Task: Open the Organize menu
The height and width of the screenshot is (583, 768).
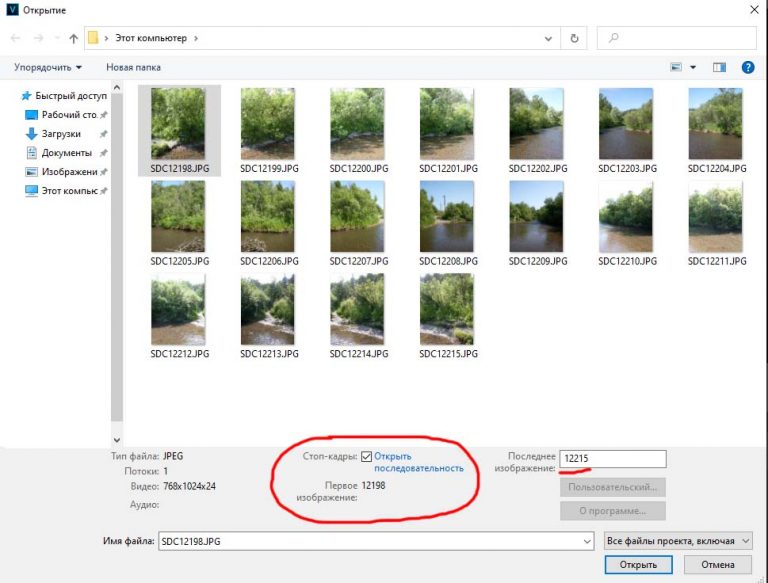Action: (48, 67)
